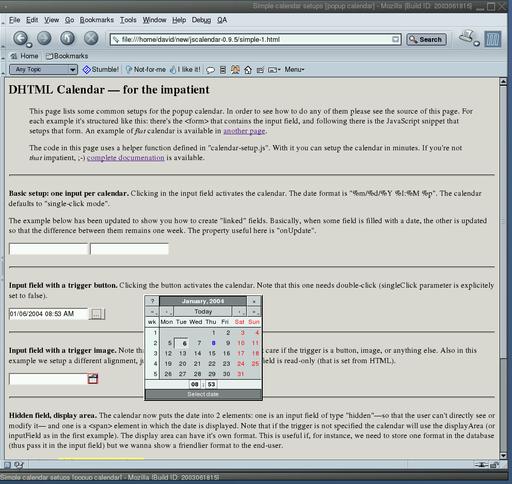Image resolution: width=512 pixels, height=484 pixels.
Task: Select January 15 in the calendar
Action: pyautogui.click(x=212, y=353)
